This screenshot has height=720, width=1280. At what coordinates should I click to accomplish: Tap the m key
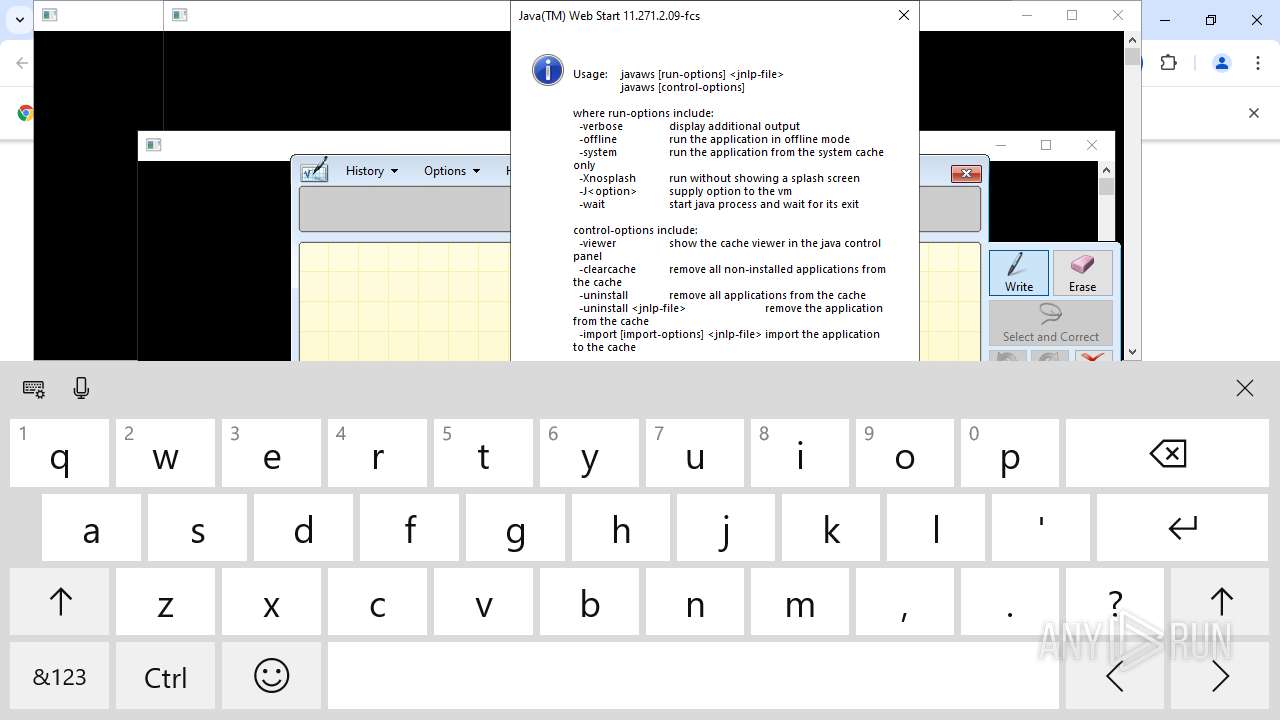[x=800, y=602]
